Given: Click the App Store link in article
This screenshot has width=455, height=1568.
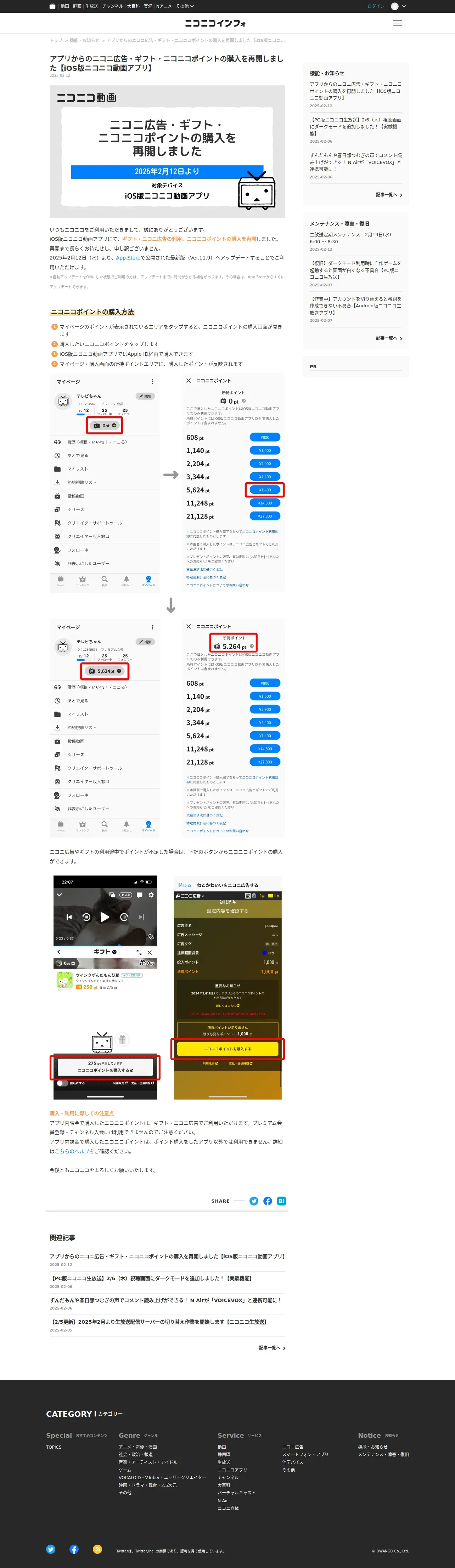Looking at the screenshot, I should pyautogui.click(x=128, y=257).
